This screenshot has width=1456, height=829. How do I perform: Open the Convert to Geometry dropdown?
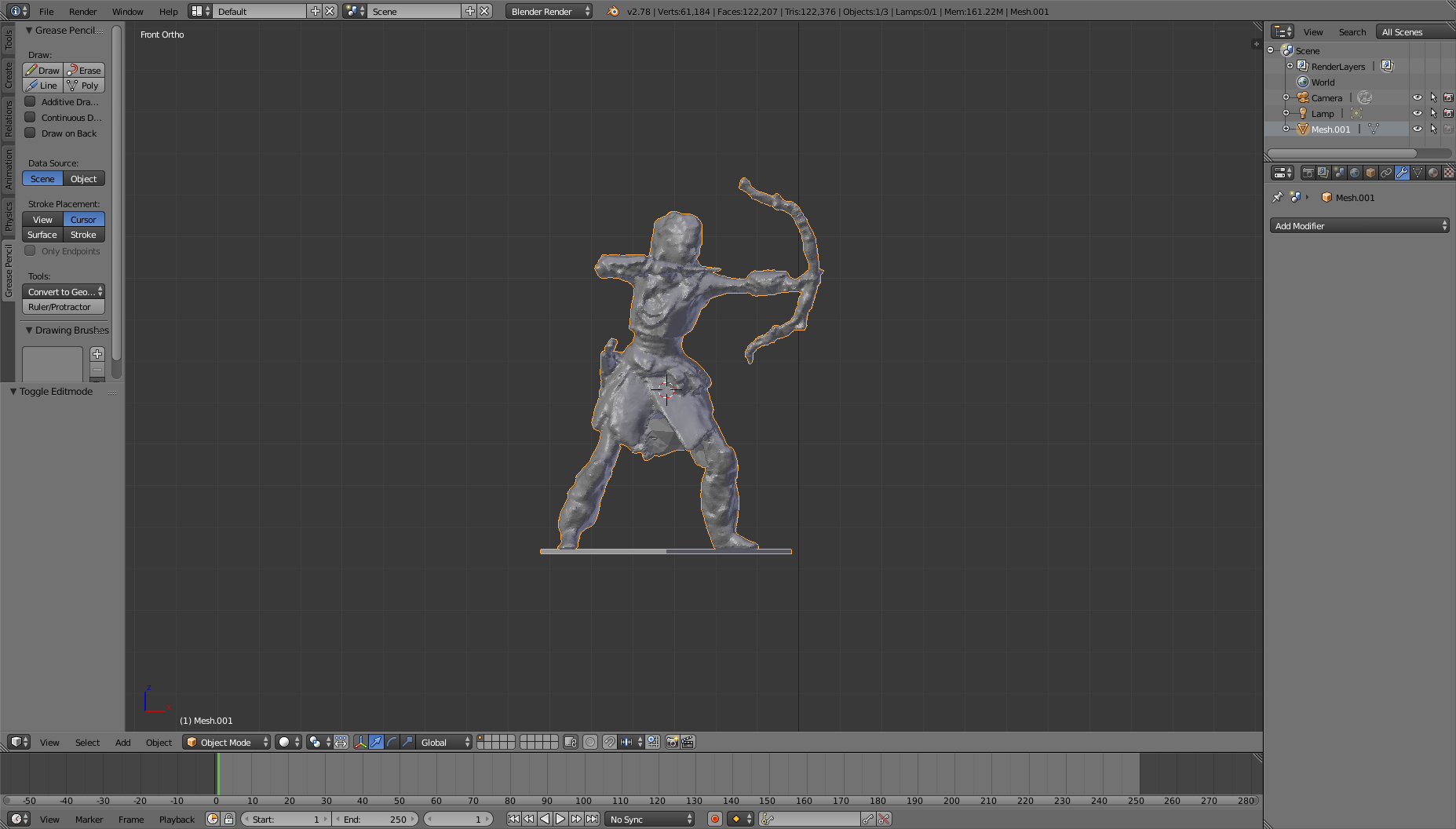pyautogui.click(x=64, y=291)
